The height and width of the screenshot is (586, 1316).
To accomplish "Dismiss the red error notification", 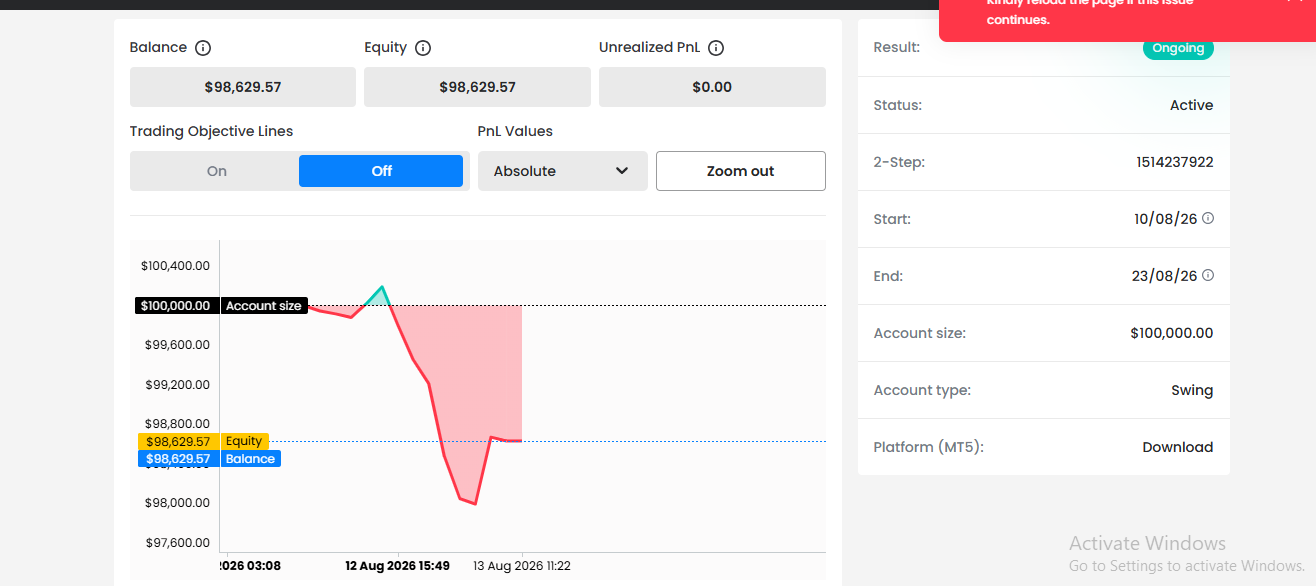I will [x=1293, y=3].
